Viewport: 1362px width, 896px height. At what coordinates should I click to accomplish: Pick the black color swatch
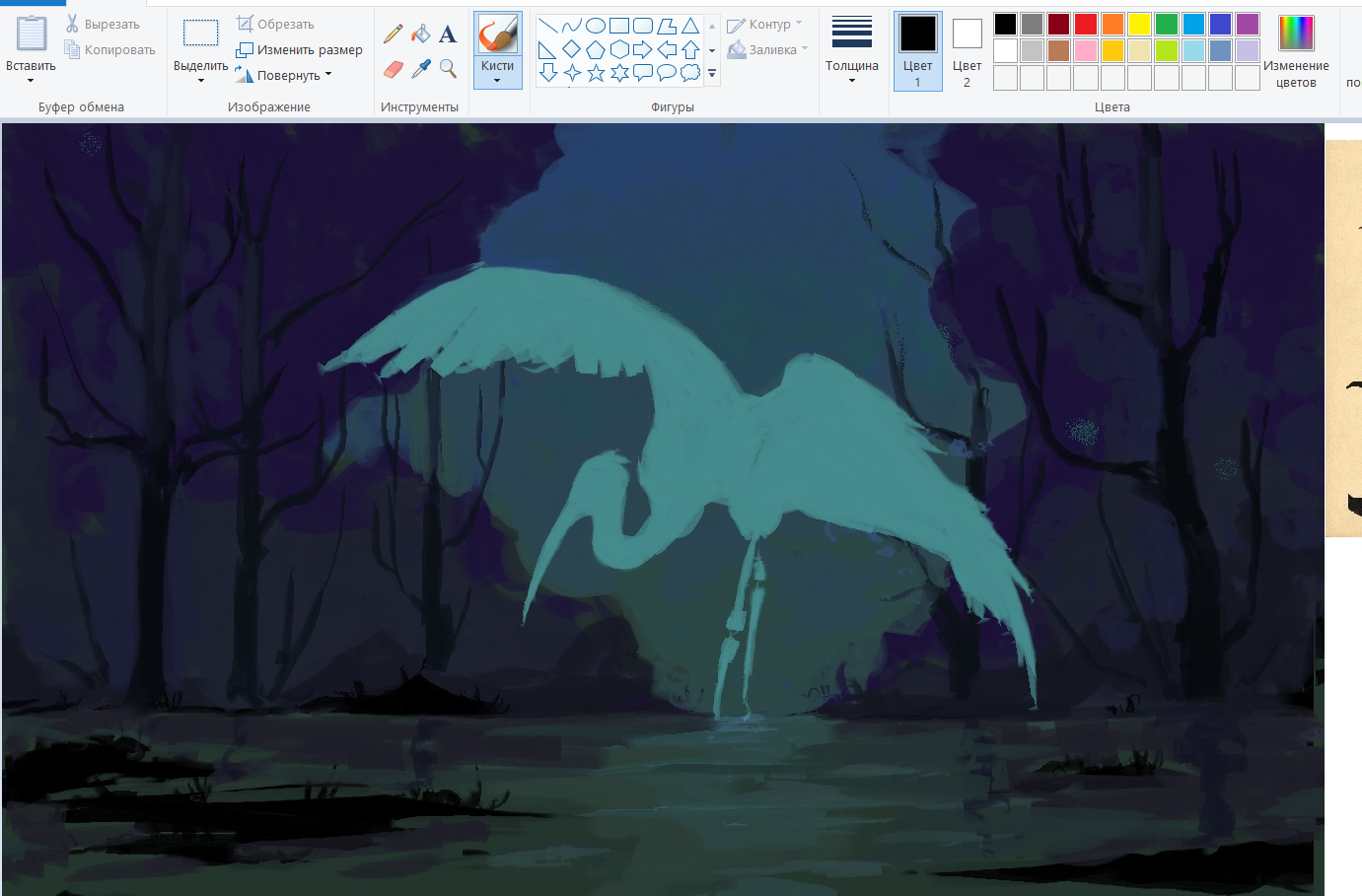point(1005,24)
